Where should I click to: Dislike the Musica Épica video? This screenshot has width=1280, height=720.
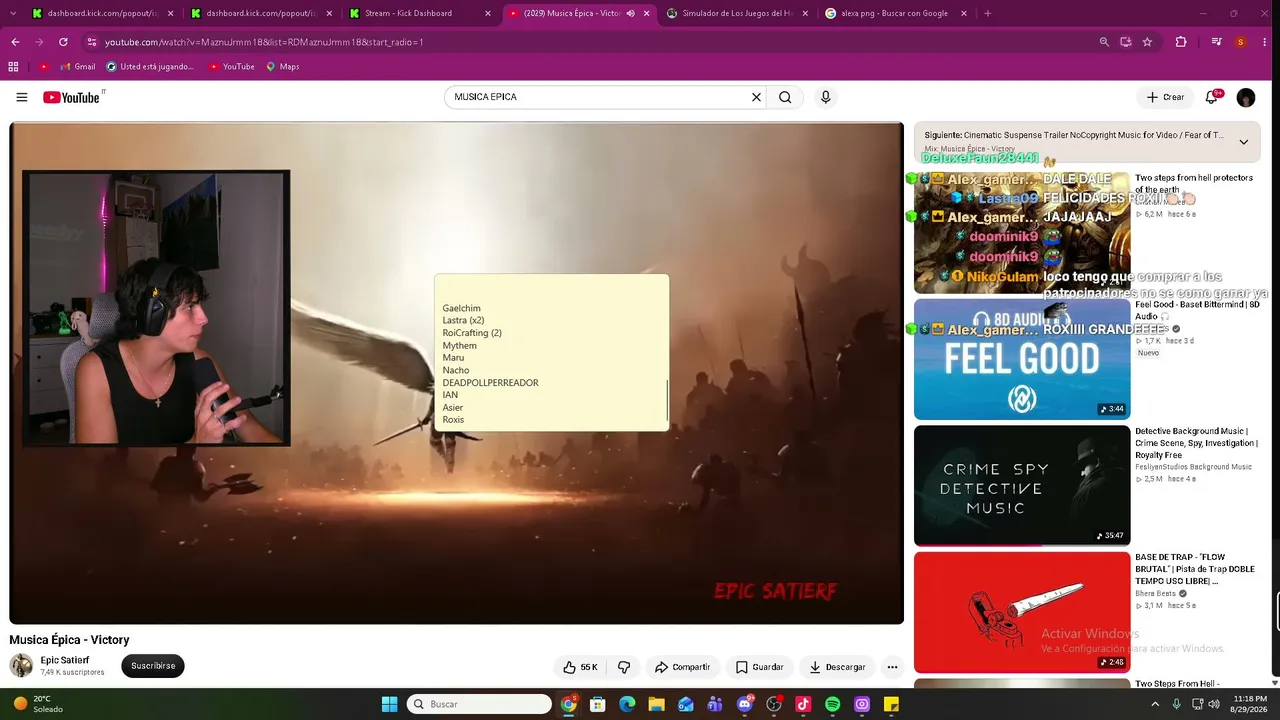[x=624, y=667]
